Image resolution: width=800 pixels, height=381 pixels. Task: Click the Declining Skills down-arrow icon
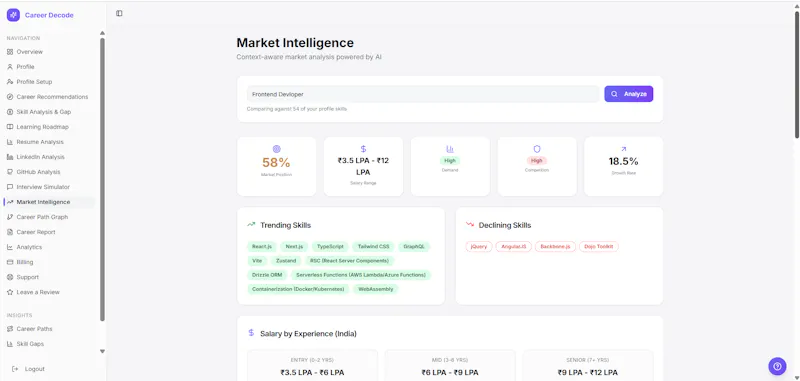click(470, 224)
